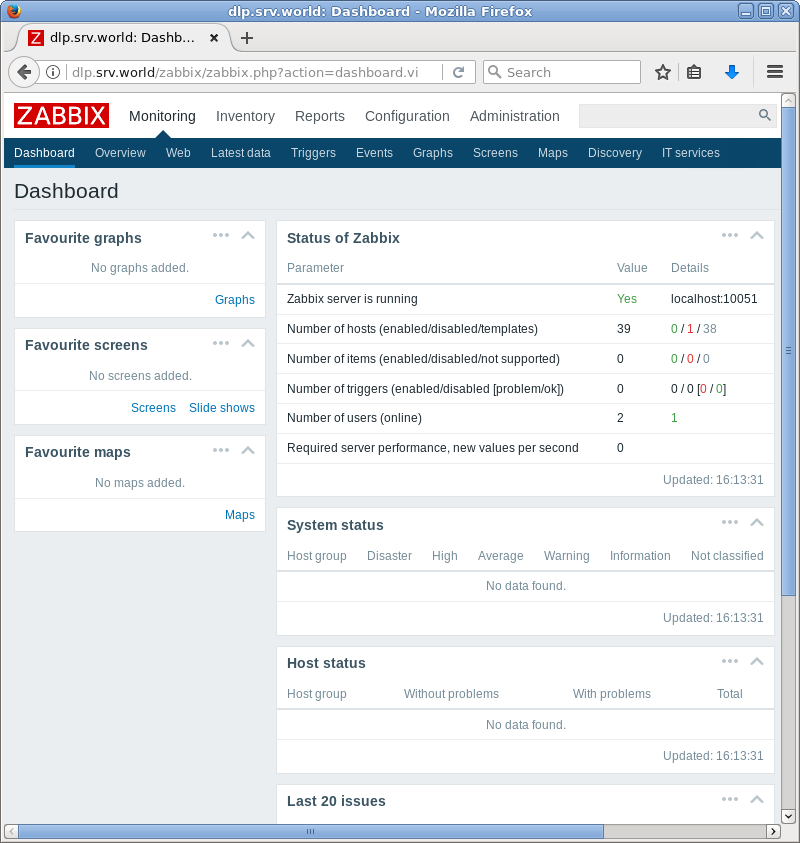Open the downloads arrow icon
This screenshot has width=800, height=843.
coord(732,72)
